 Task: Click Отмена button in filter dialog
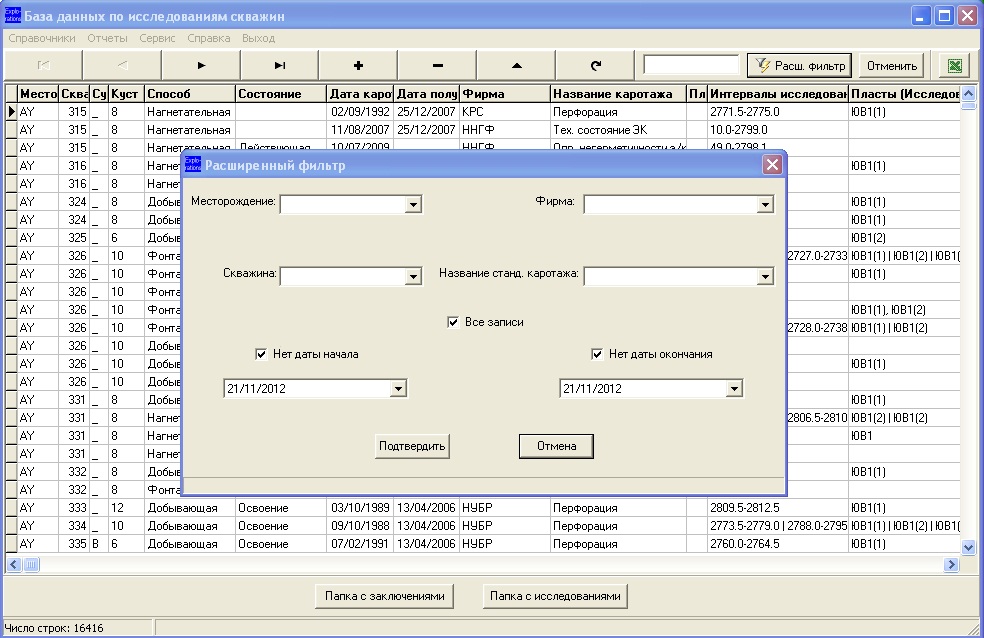click(556, 446)
